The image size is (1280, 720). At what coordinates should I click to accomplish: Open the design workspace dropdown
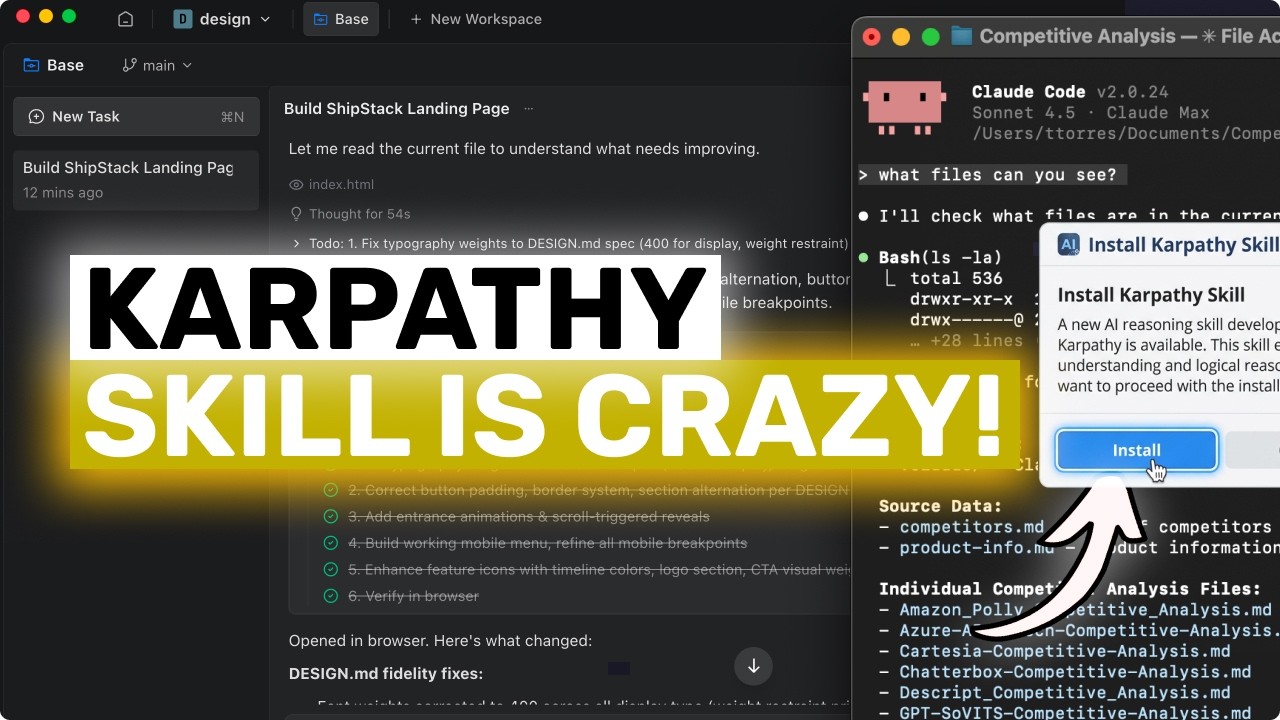click(x=222, y=19)
